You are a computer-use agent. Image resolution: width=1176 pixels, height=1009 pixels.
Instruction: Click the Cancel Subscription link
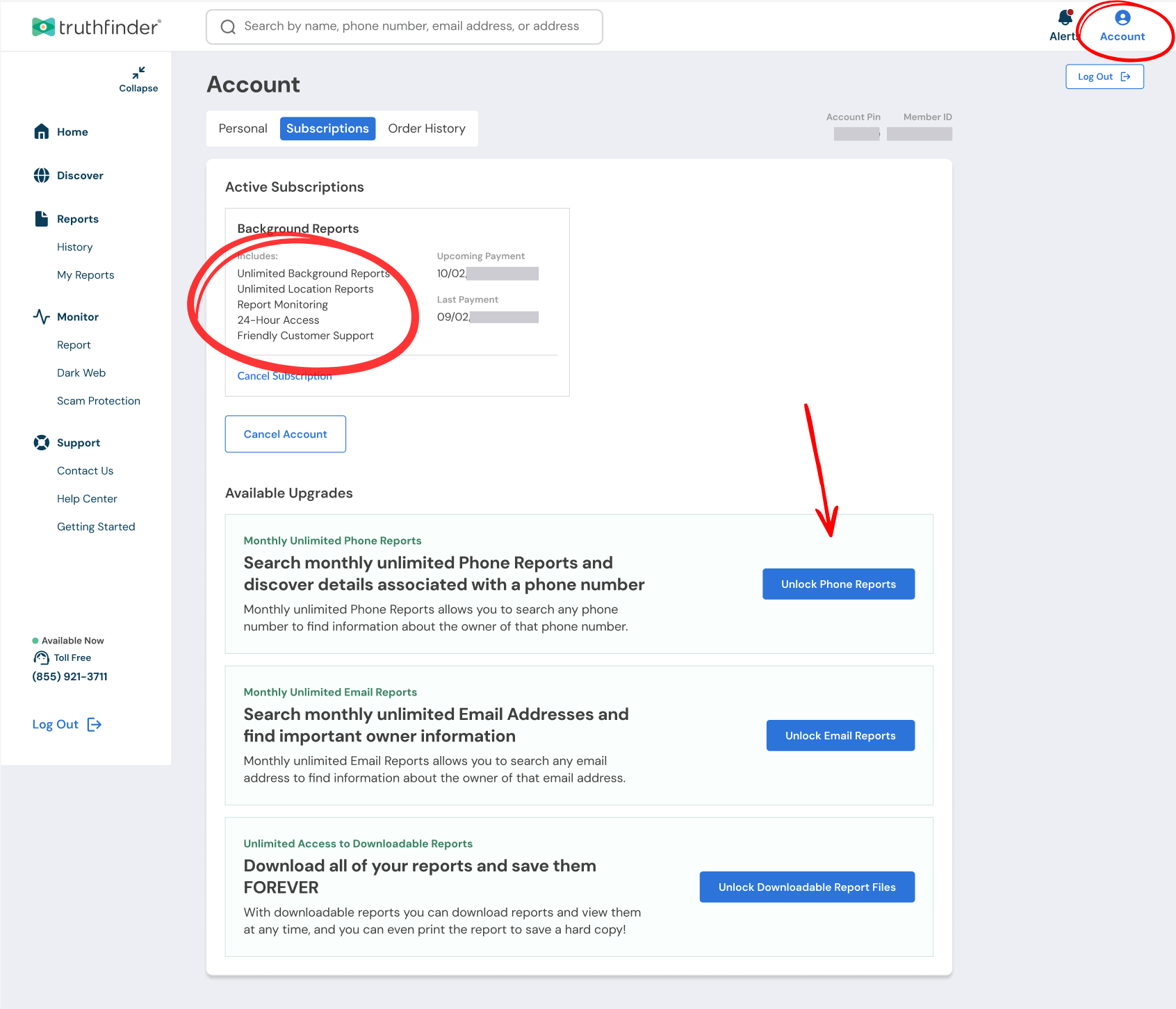285,376
